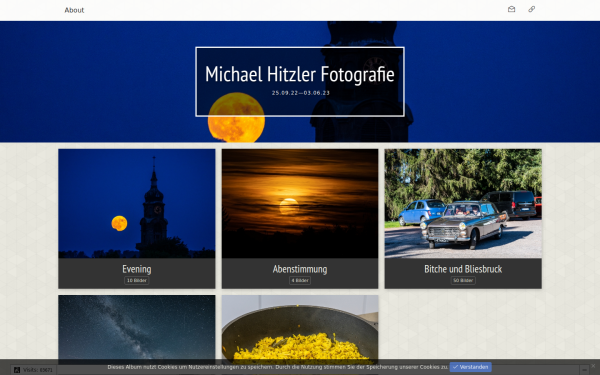This screenshot has width=600, height=375.
Task: Click the 50 Bilder badge
Action: (463, 280)
